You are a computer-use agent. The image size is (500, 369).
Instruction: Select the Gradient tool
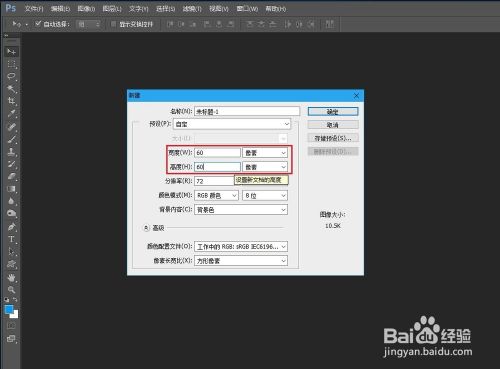coord(11,189)
